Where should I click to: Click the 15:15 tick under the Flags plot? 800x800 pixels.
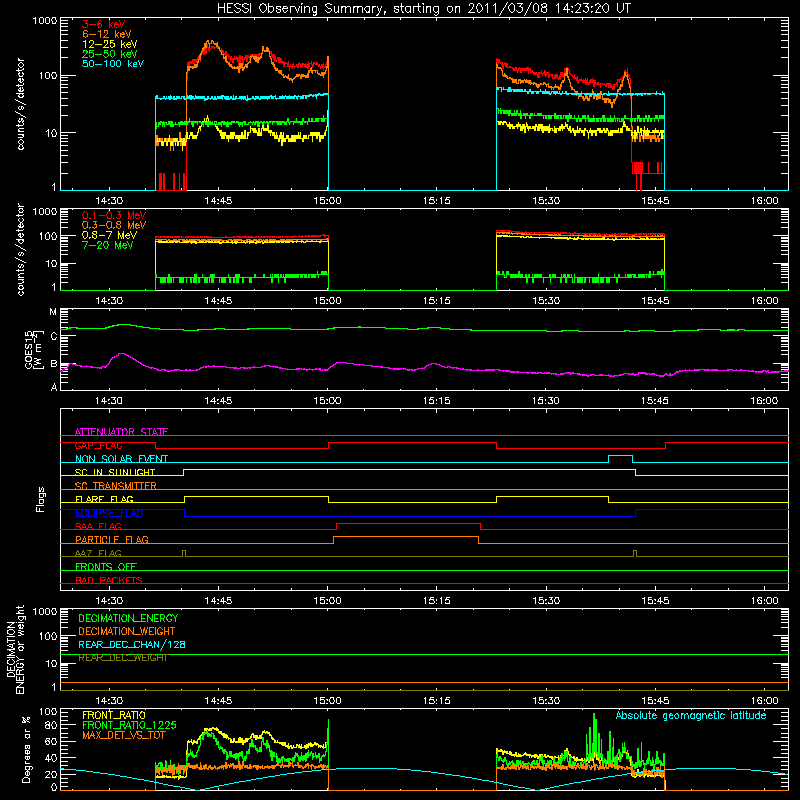436,601
